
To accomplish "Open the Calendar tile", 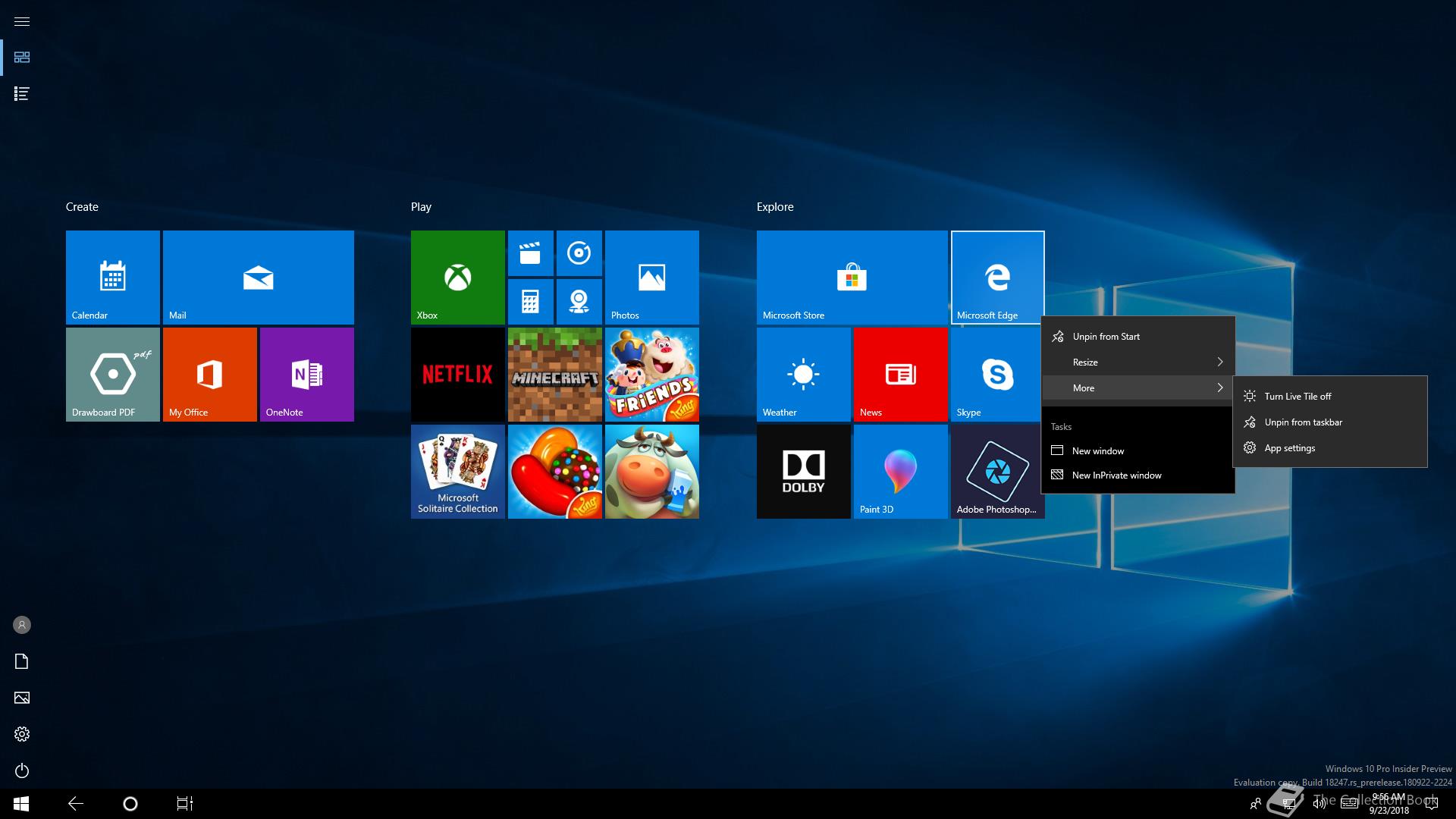I will [x=113, y=278].
